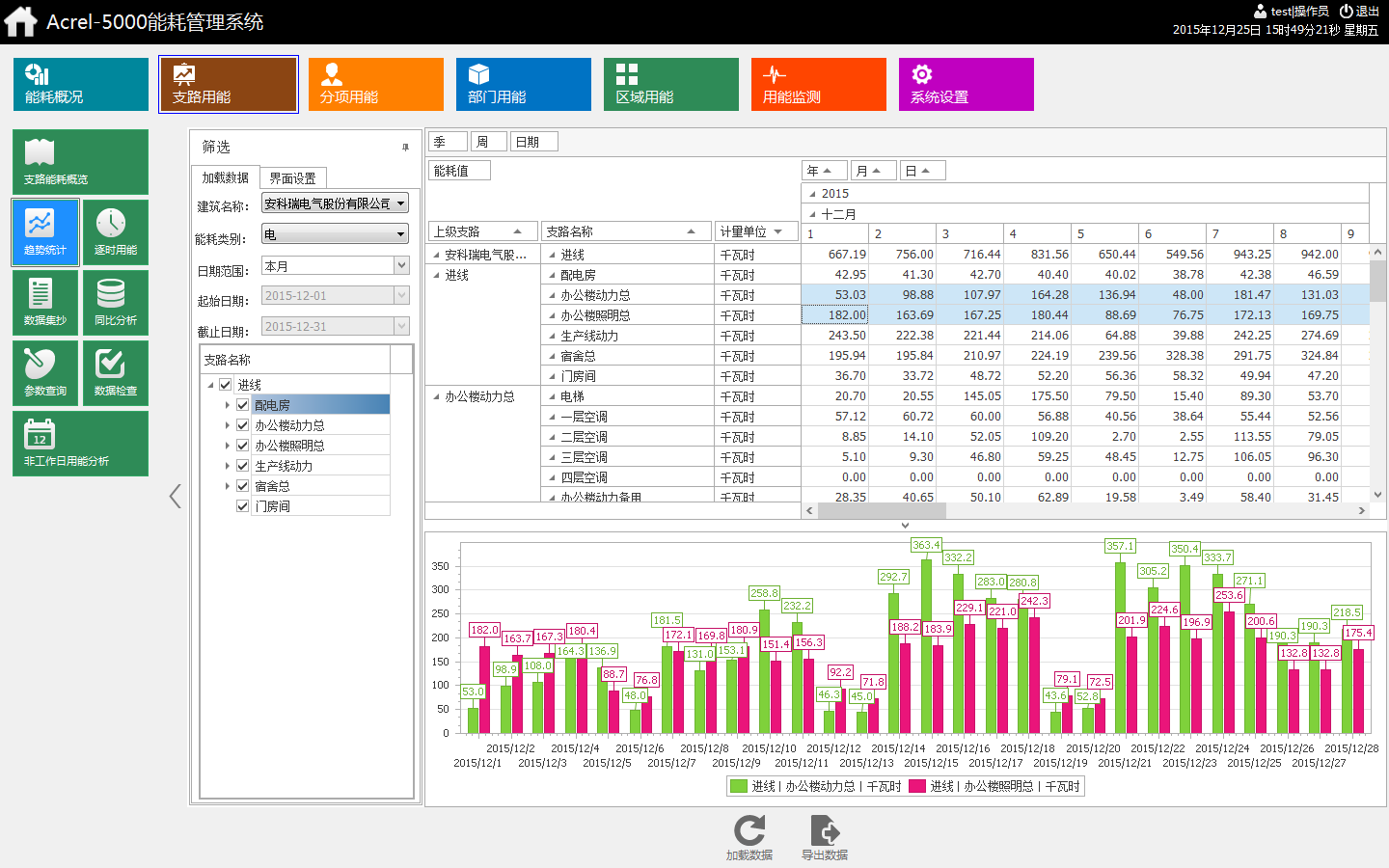
Task: Open the 分项用能 menu tile
Action: (375, 84)
